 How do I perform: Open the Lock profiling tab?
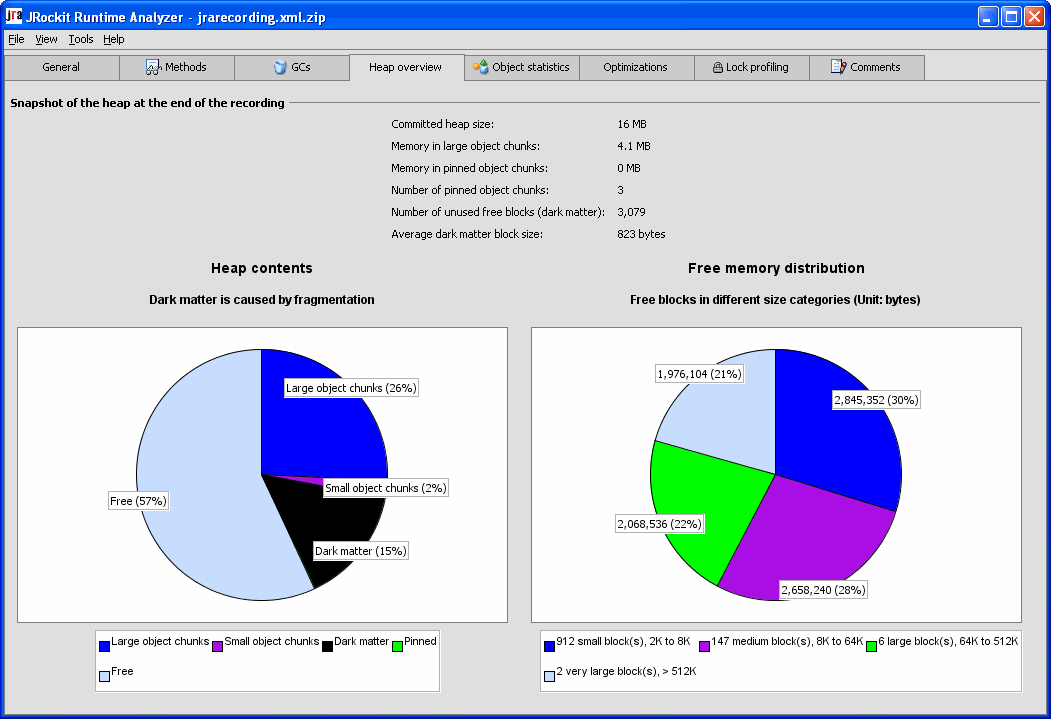[751, 67]
